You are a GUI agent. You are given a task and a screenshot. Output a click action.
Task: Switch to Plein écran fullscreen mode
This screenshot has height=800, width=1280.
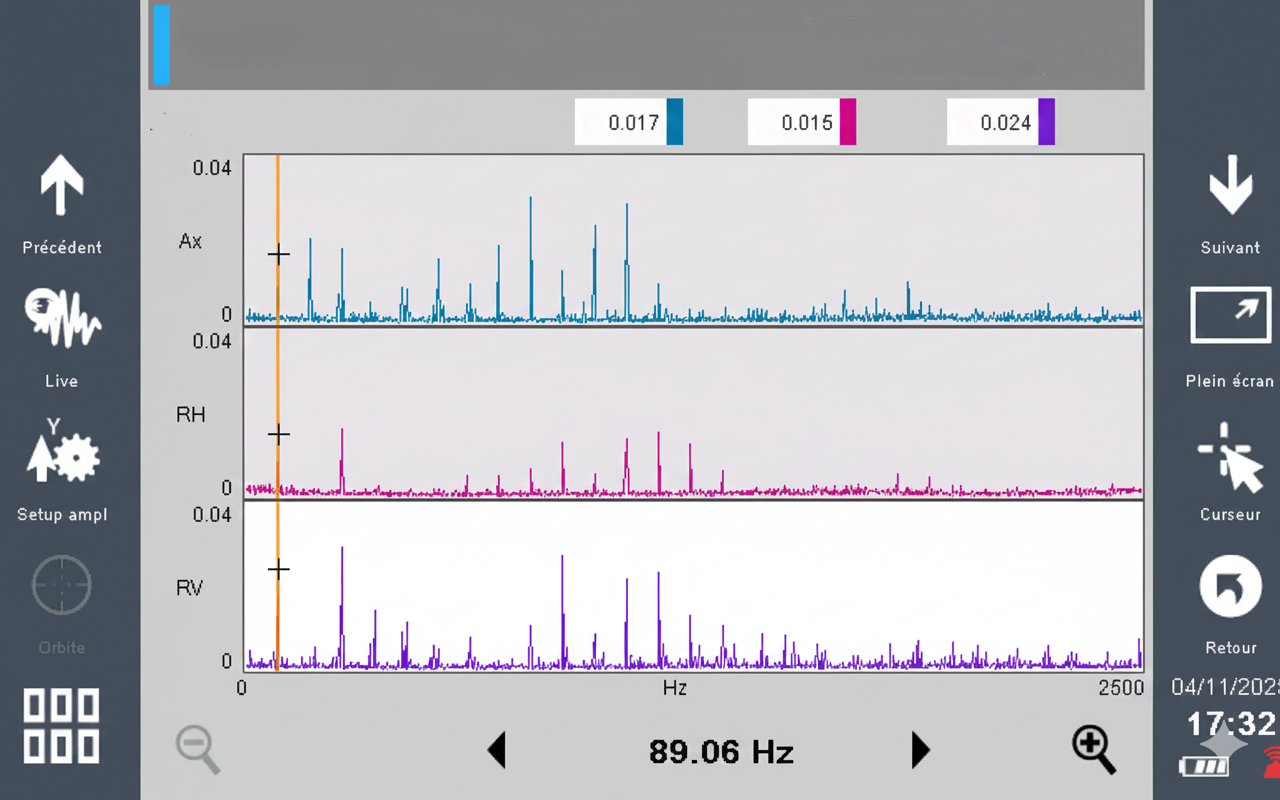(x=1230, y=316)
